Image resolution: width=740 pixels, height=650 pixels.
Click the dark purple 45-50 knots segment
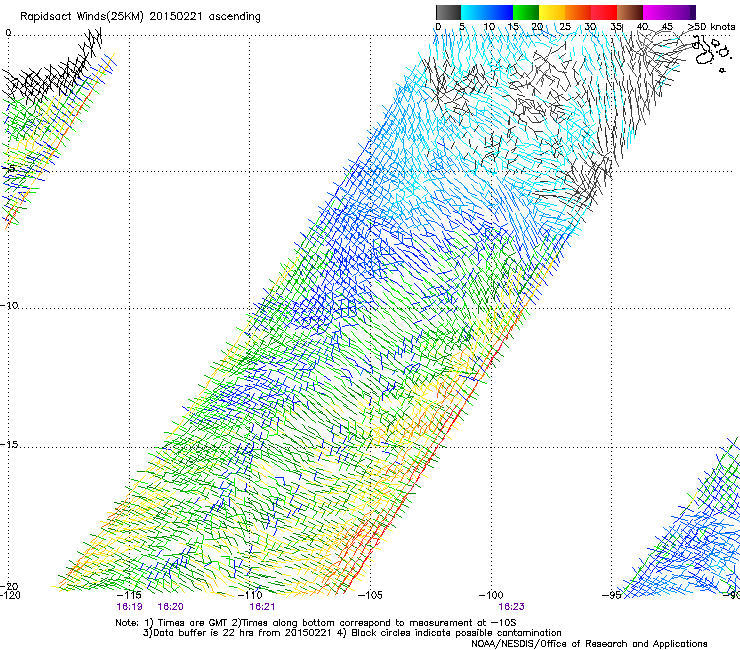tap(682, 12)
